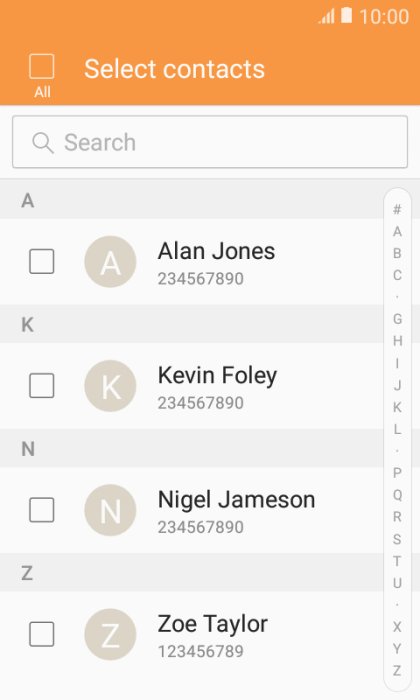Image resolution: width=420 pixels, height=700 pixels.
Task: Tap the signal strength icon
Action: pos(326,16)
